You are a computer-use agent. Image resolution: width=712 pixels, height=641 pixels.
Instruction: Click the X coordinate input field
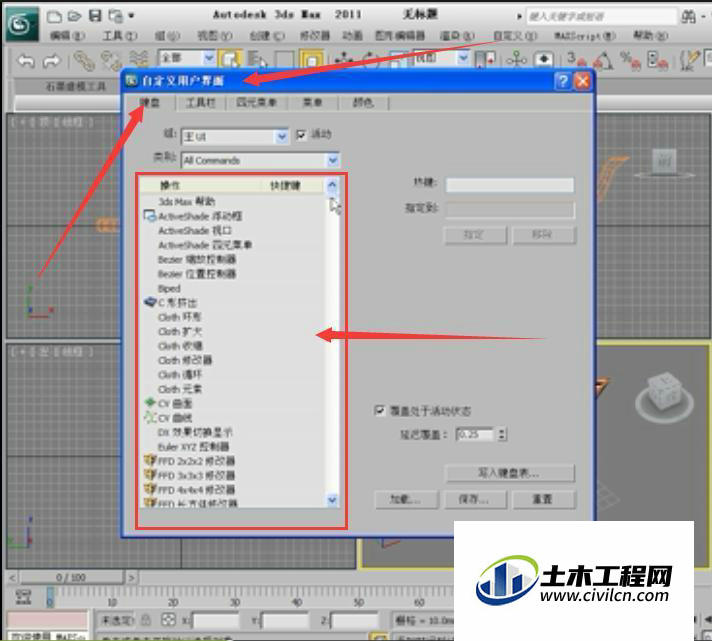click(x=215, y=621)
